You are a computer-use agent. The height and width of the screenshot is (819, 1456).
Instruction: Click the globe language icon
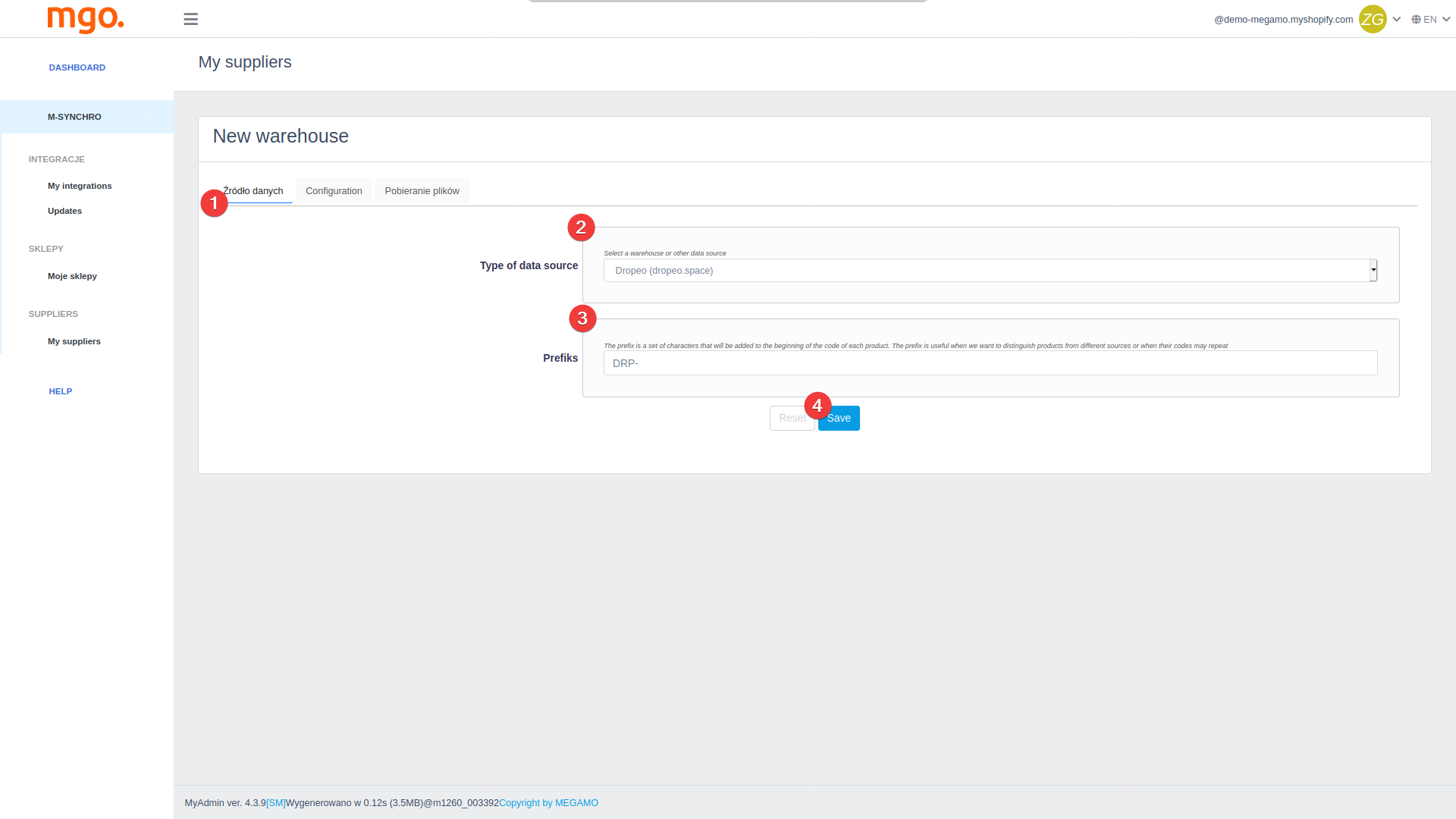(1416, 20)
